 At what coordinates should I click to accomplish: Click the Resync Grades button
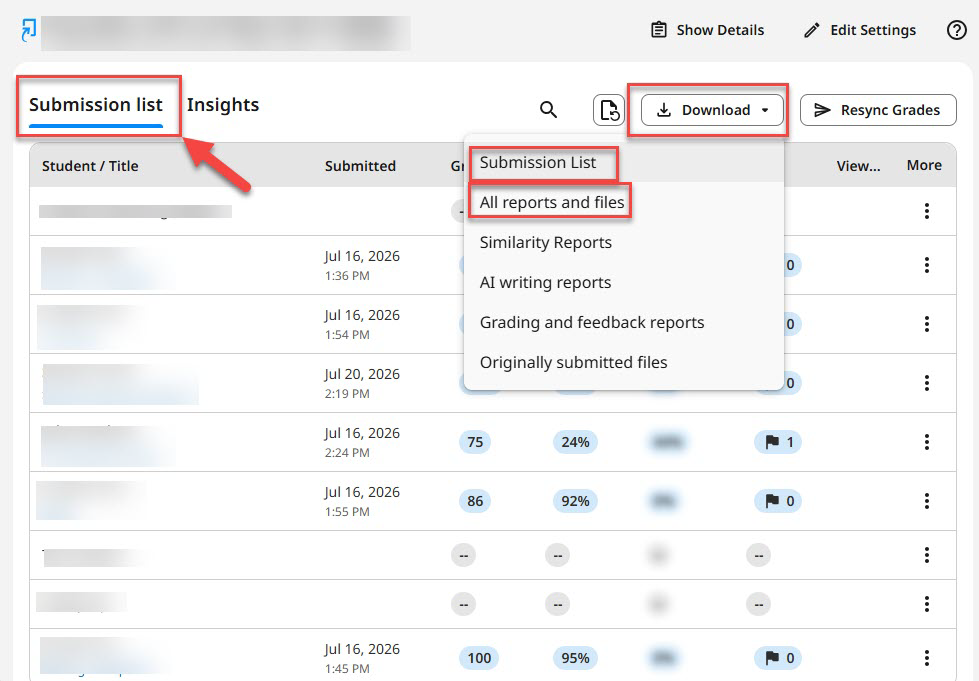(878, 110)
